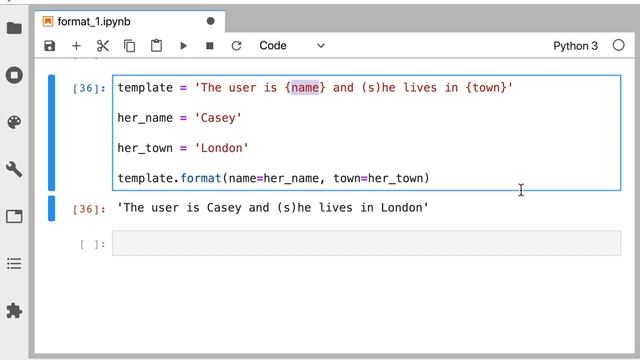The width and height of the screenshot is (640, 360).
Task: Click the 'London' string value
Action: tap(221, 148)
